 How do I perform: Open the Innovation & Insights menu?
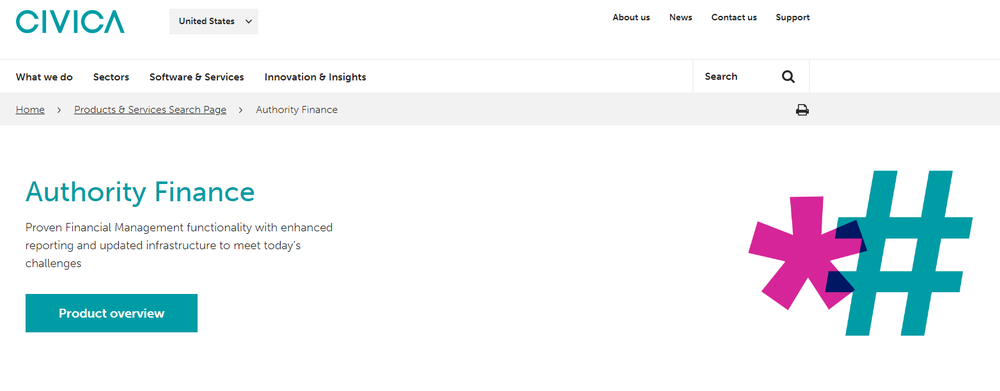315,77
